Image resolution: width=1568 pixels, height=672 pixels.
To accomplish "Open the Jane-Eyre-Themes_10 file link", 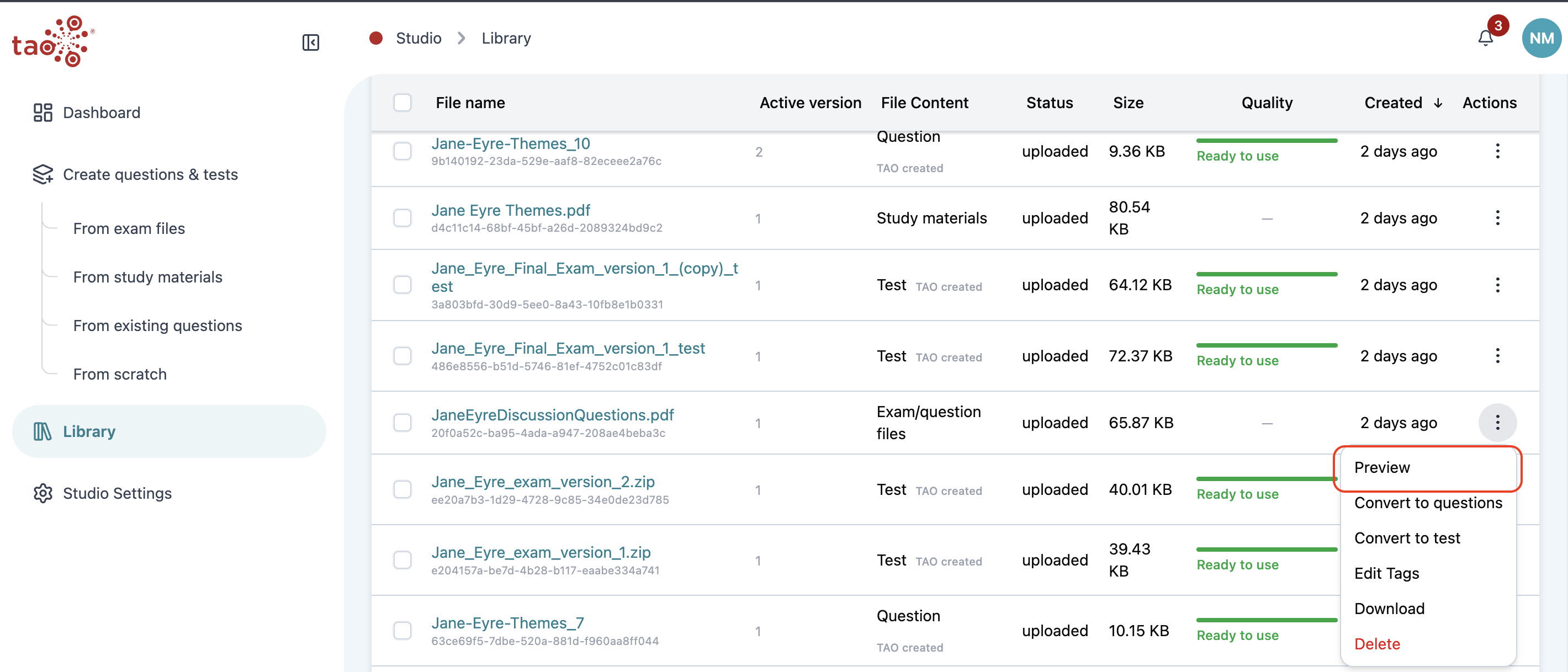I will pyautogui.click(x=510, y=144).
